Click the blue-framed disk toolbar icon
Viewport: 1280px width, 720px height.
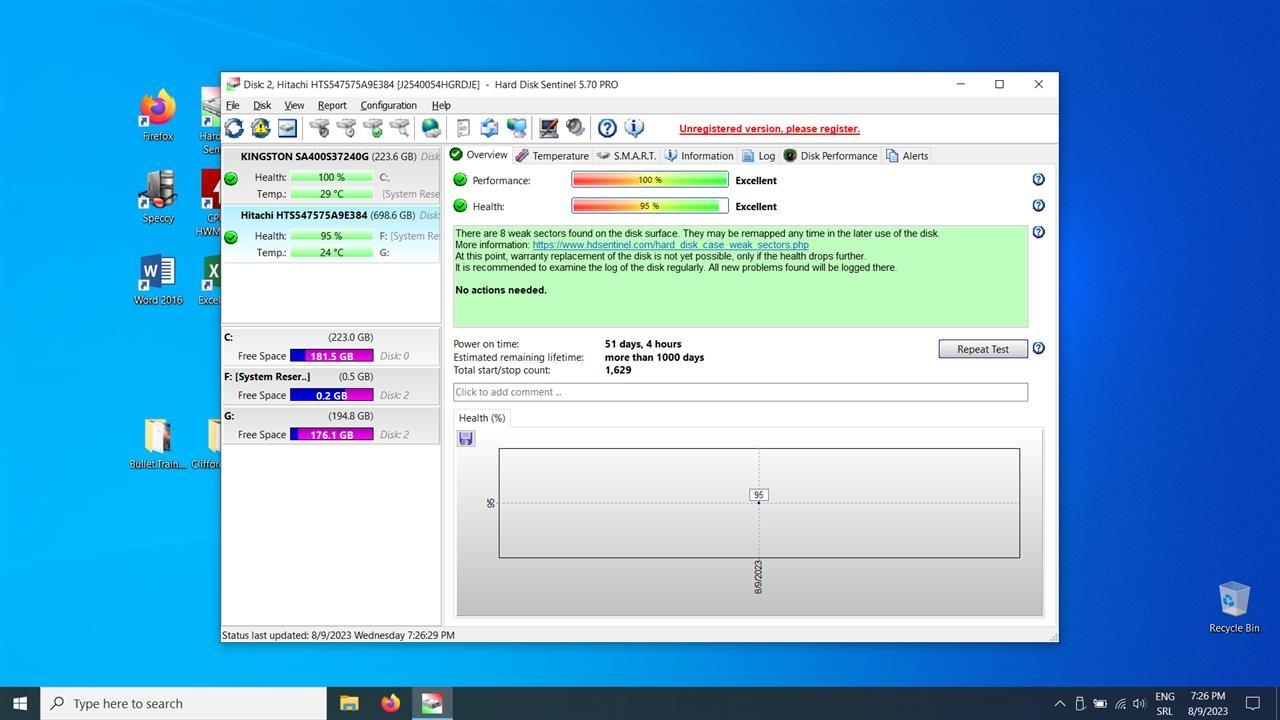click(287, 128)
